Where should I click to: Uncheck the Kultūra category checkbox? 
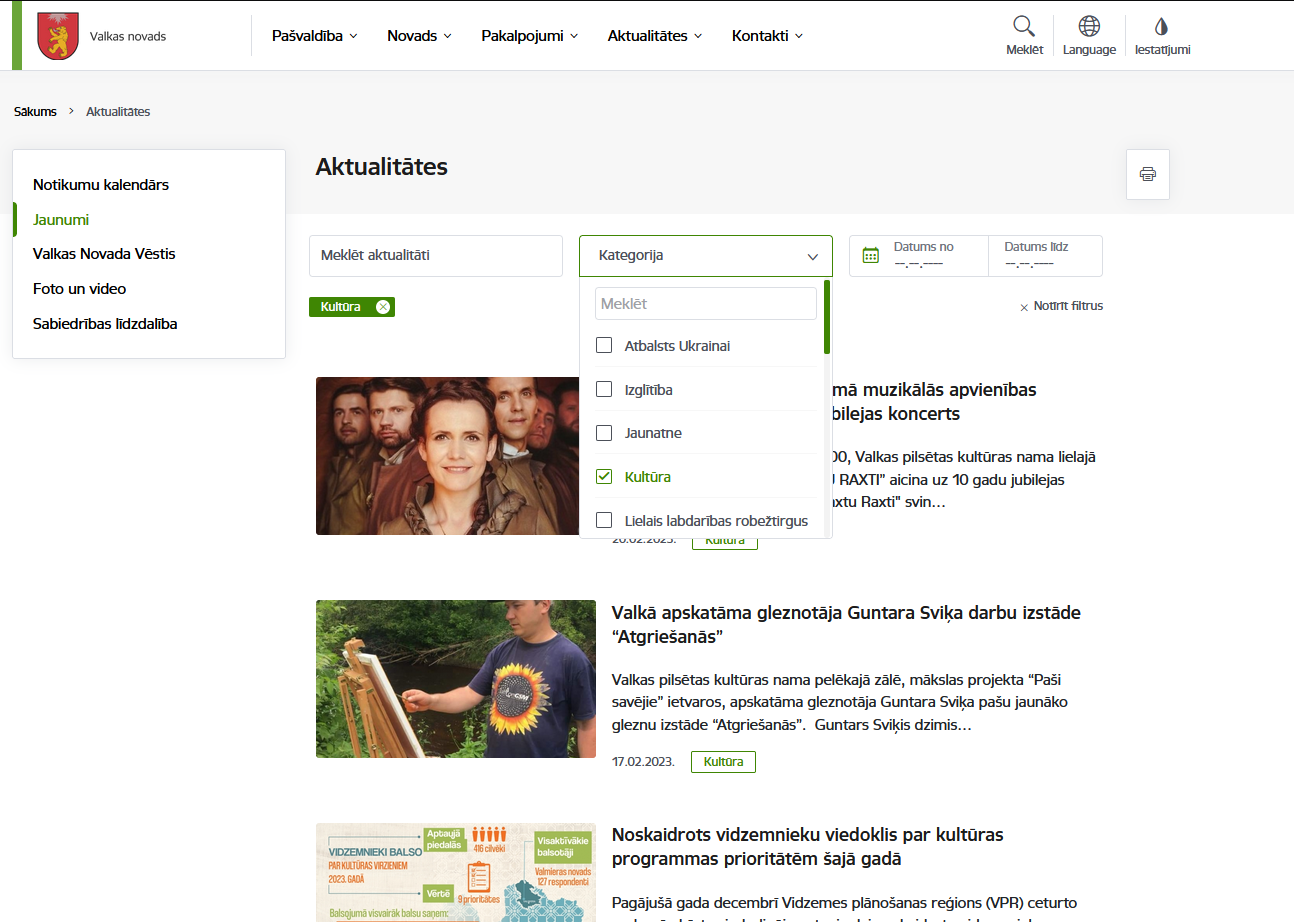click(x=604, y=476)
